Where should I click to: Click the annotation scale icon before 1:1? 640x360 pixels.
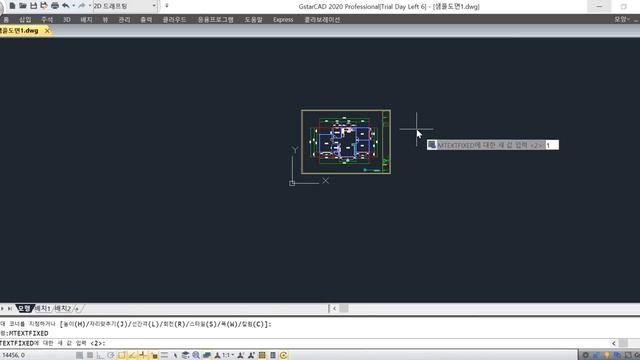217,355
